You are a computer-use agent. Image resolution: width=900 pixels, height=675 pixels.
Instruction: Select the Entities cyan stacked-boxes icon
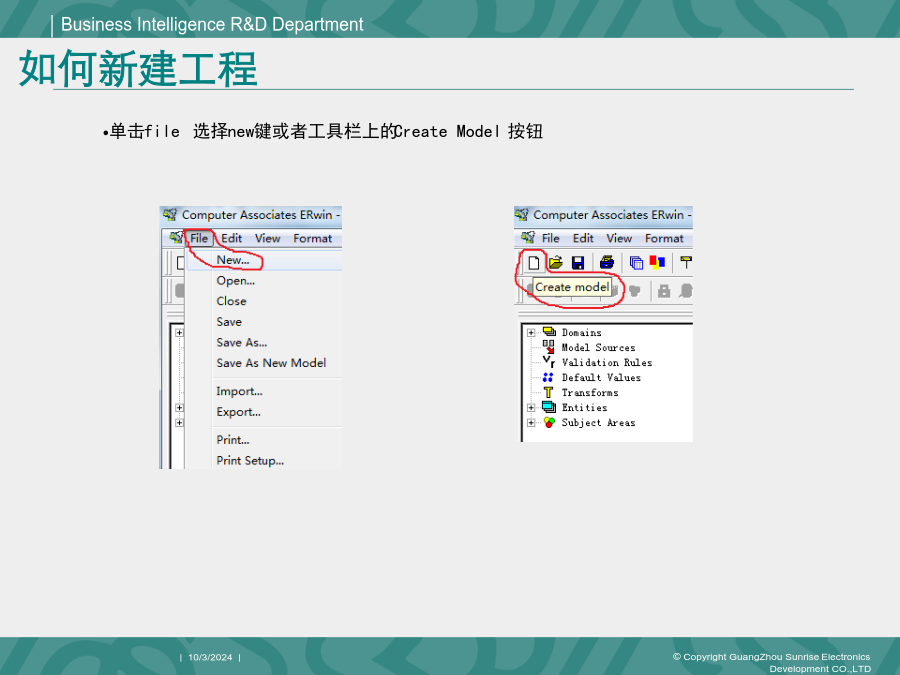(x=549, y=407)
